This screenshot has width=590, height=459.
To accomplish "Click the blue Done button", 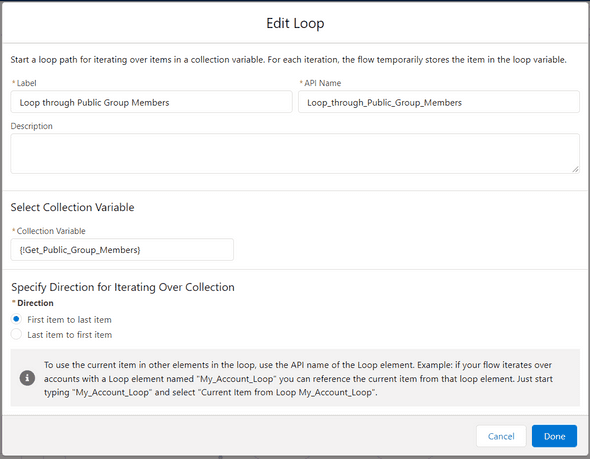I will pyautogui.click(x=554, y=436).
